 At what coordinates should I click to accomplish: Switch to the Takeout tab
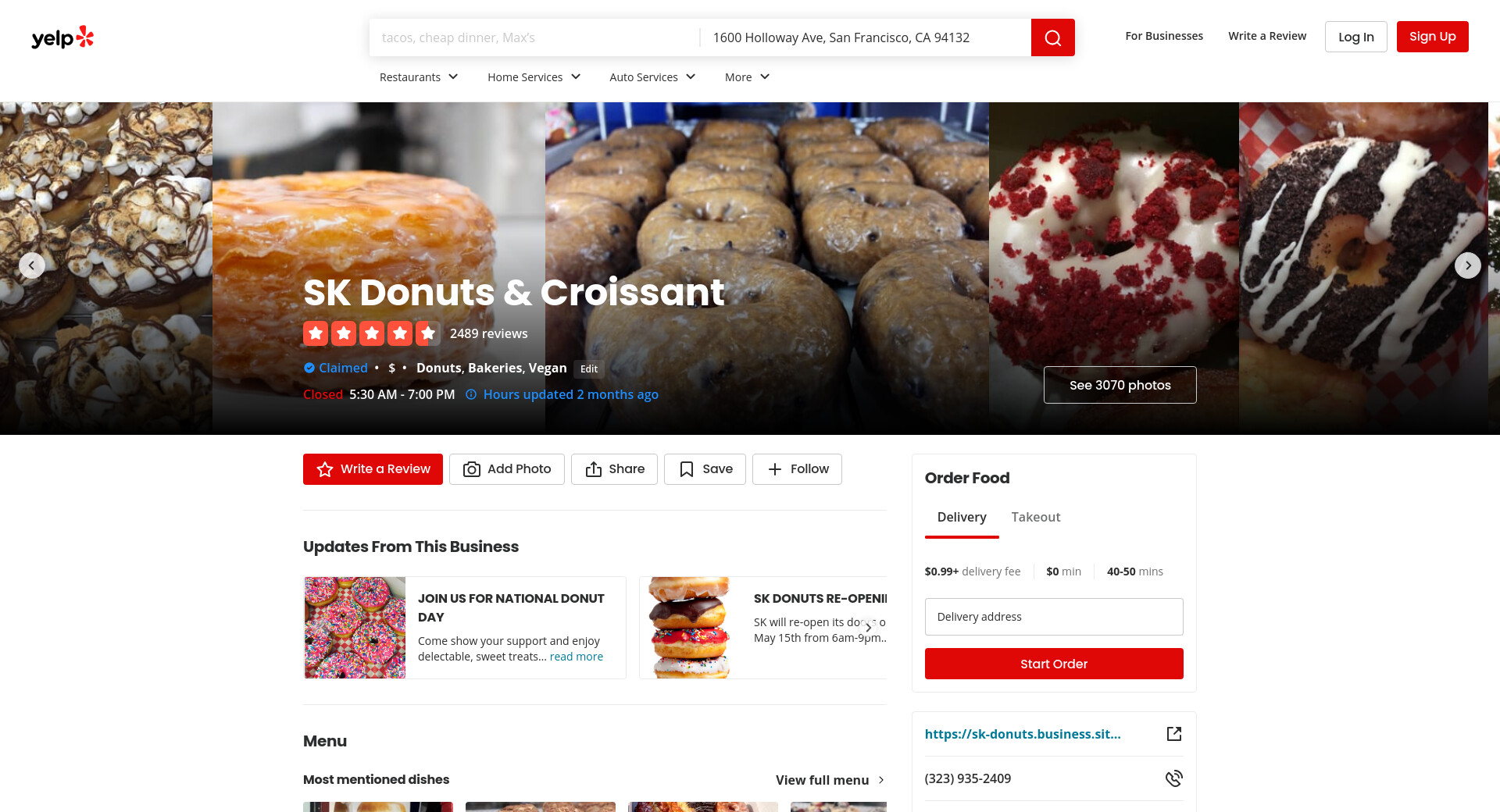point(1036,517)
